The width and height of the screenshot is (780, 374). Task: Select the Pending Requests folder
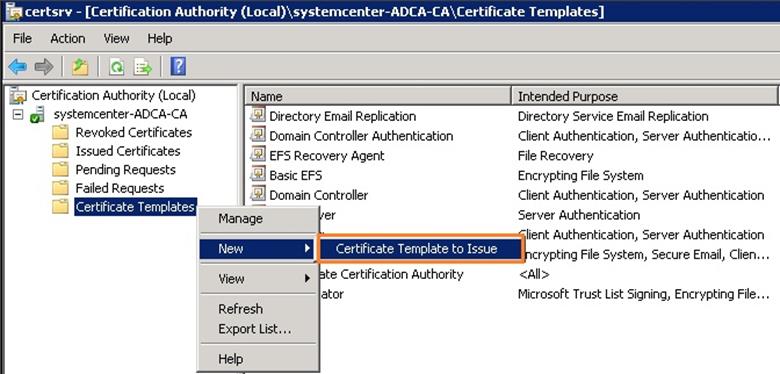coord(125,170)
